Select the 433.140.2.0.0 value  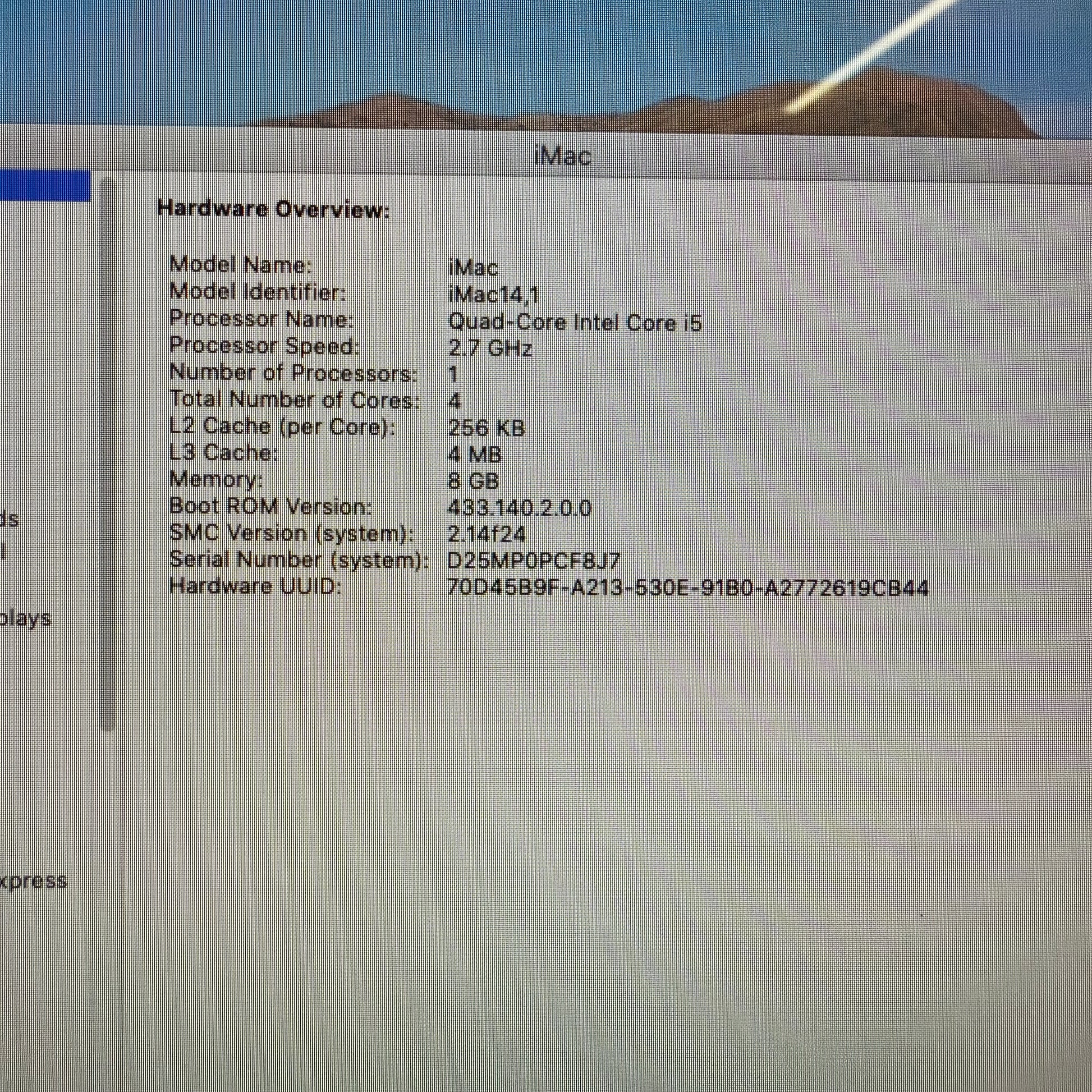click(520, 508)
